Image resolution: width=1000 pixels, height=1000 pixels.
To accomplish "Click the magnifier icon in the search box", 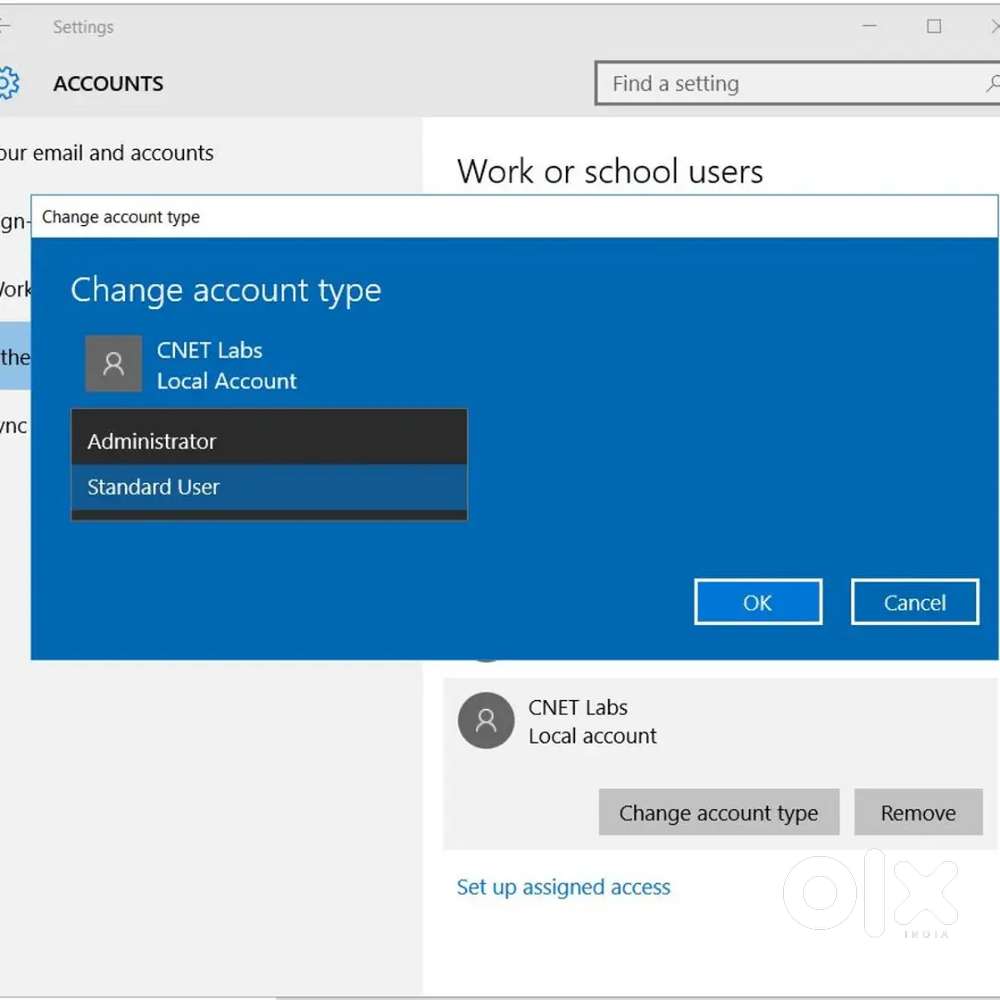I will 990,84.
